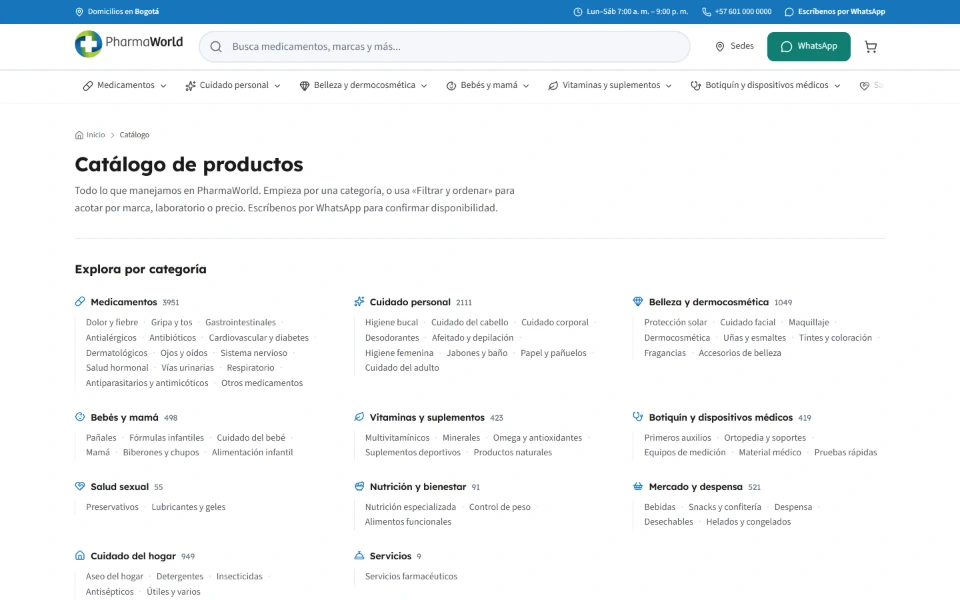Viewport: 960px width, 600px height.
Task: Click the house icon beside Cuidado del hogar
Action: pos(80,555)
